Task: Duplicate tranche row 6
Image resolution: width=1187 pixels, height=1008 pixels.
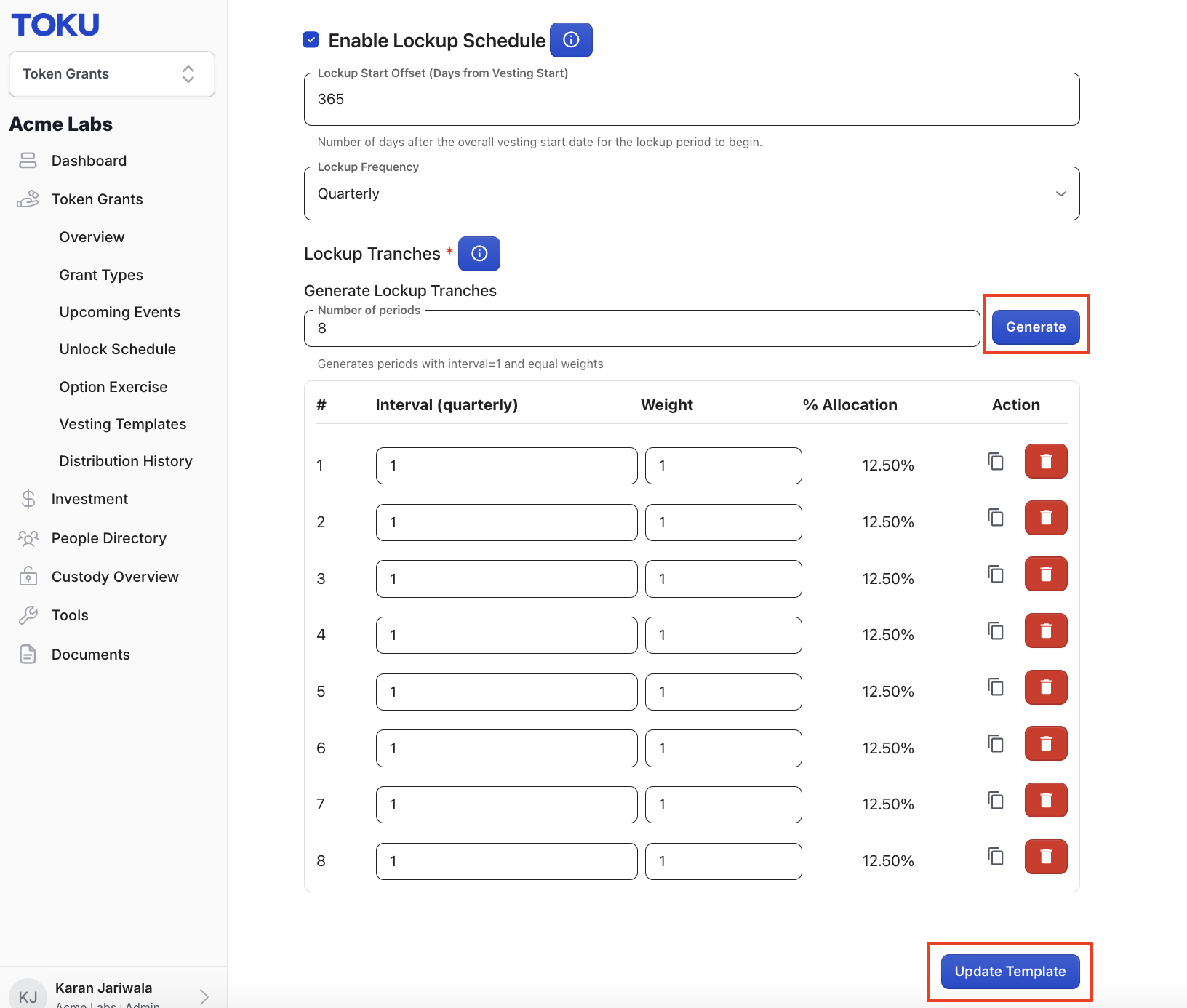Action: click(996, 743)
